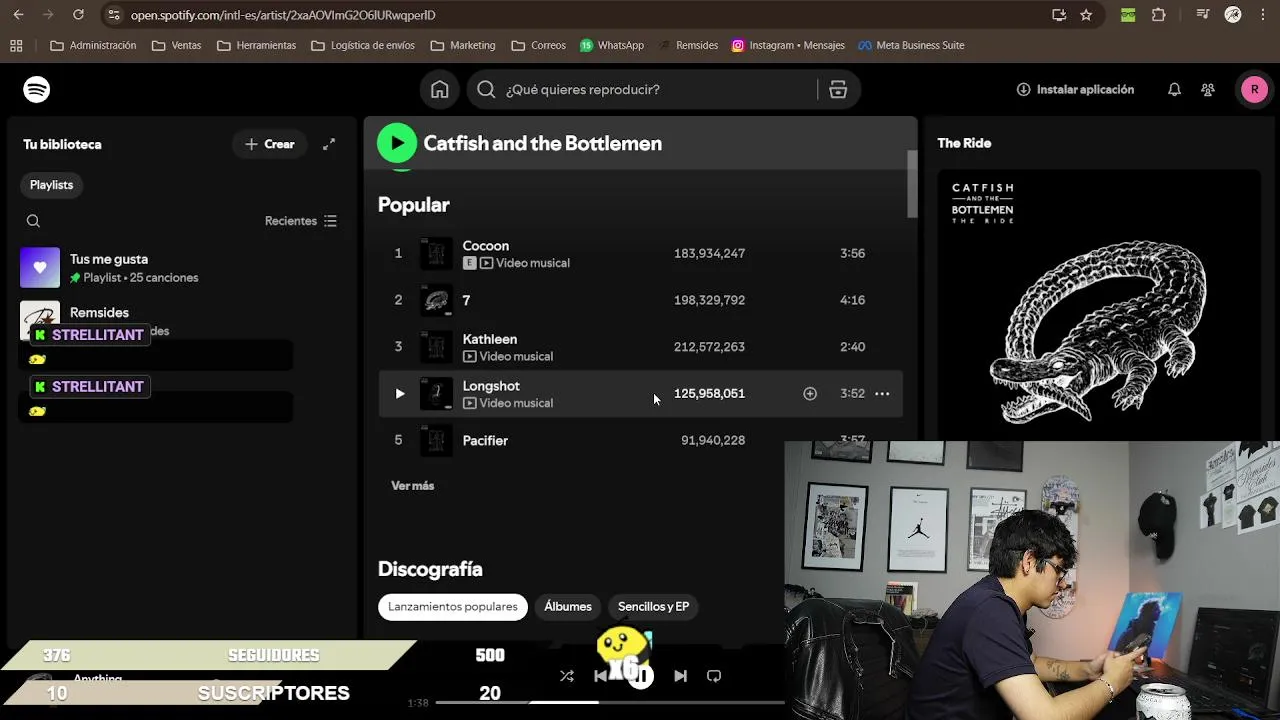
Task: Click the main content scrollbar
Action: click(x=912, y=184)
